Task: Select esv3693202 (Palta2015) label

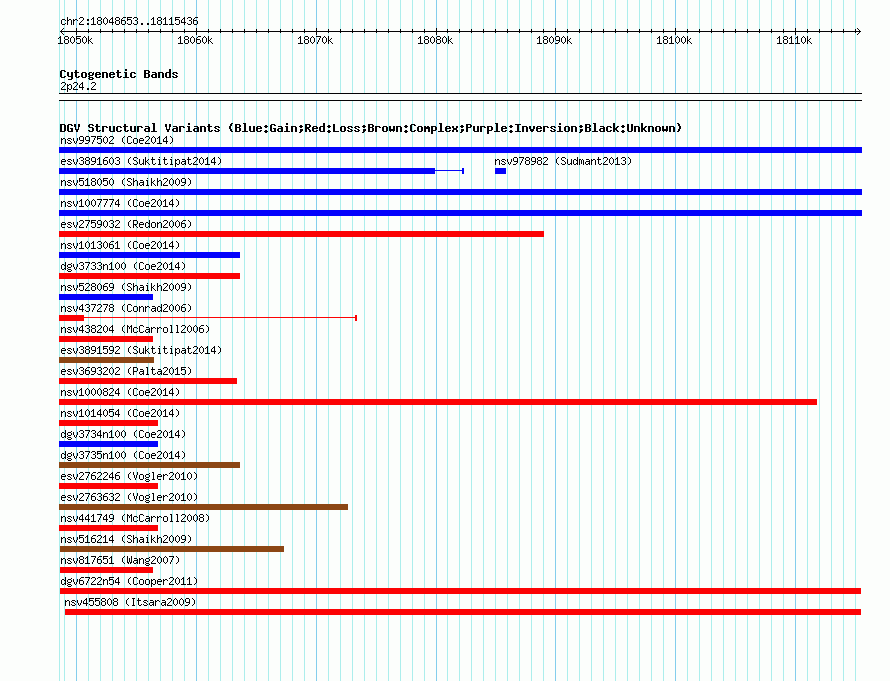Action: click(x=126, y=371)
